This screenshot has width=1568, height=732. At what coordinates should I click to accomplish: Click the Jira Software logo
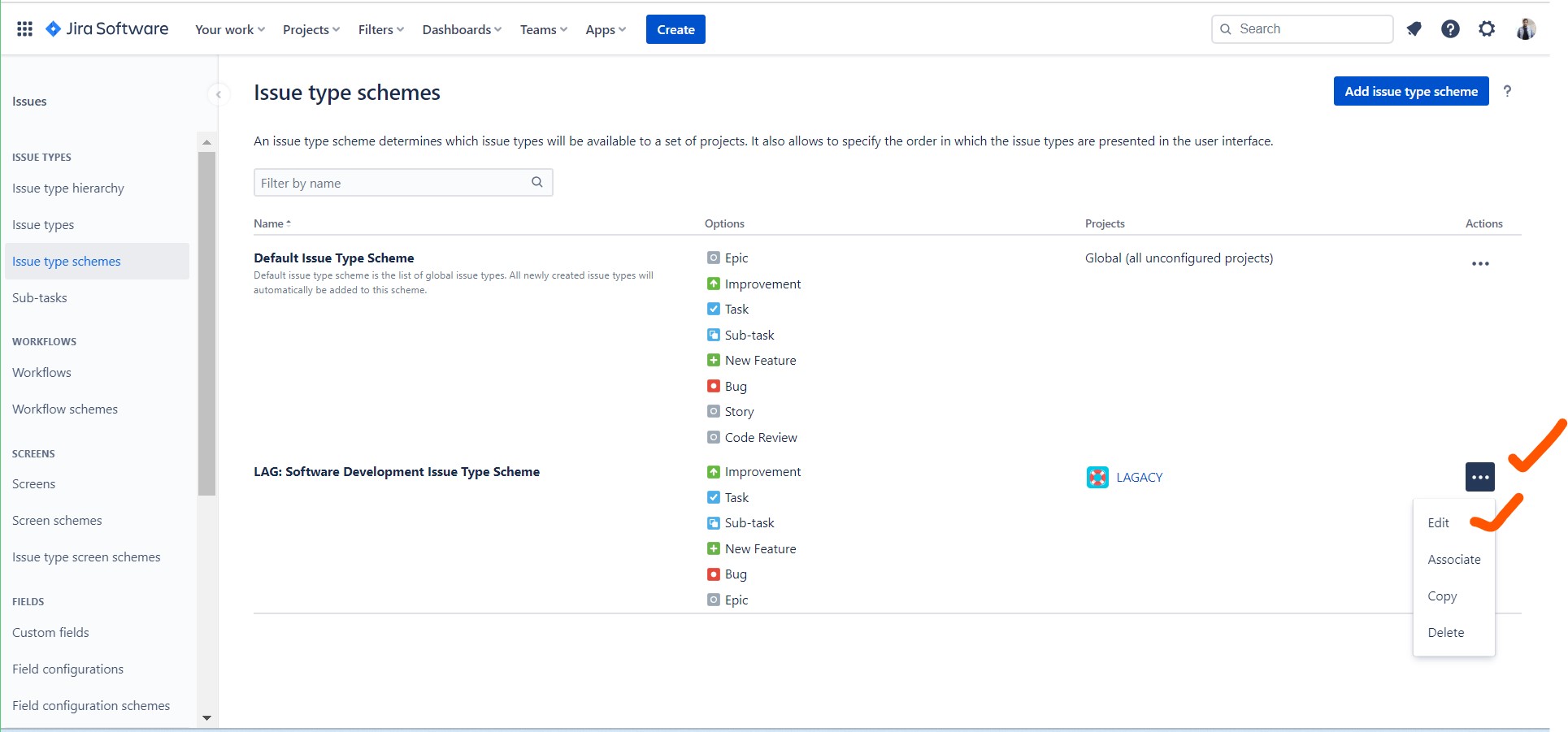107,29
